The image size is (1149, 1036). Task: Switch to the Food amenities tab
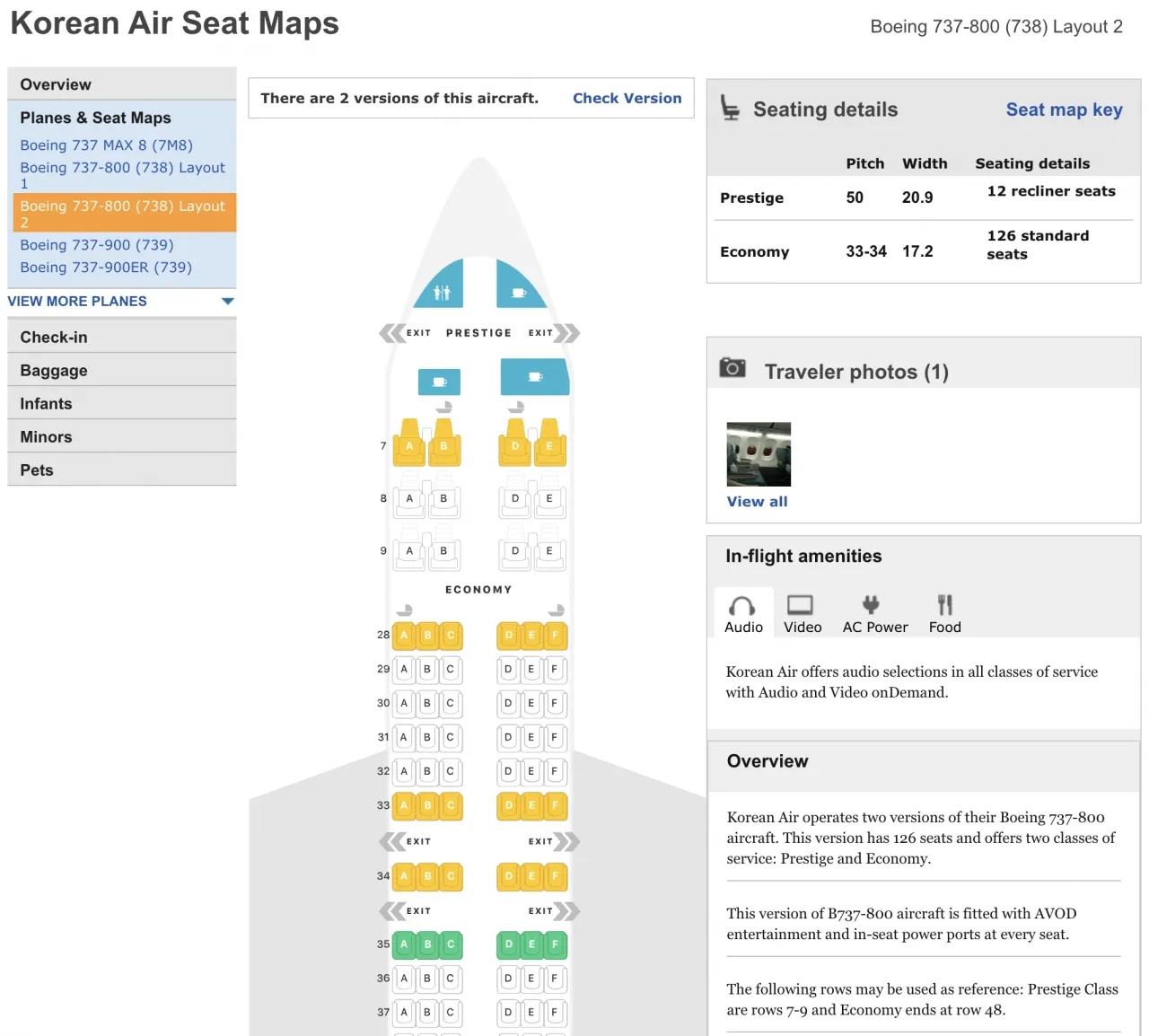[944, 614]
